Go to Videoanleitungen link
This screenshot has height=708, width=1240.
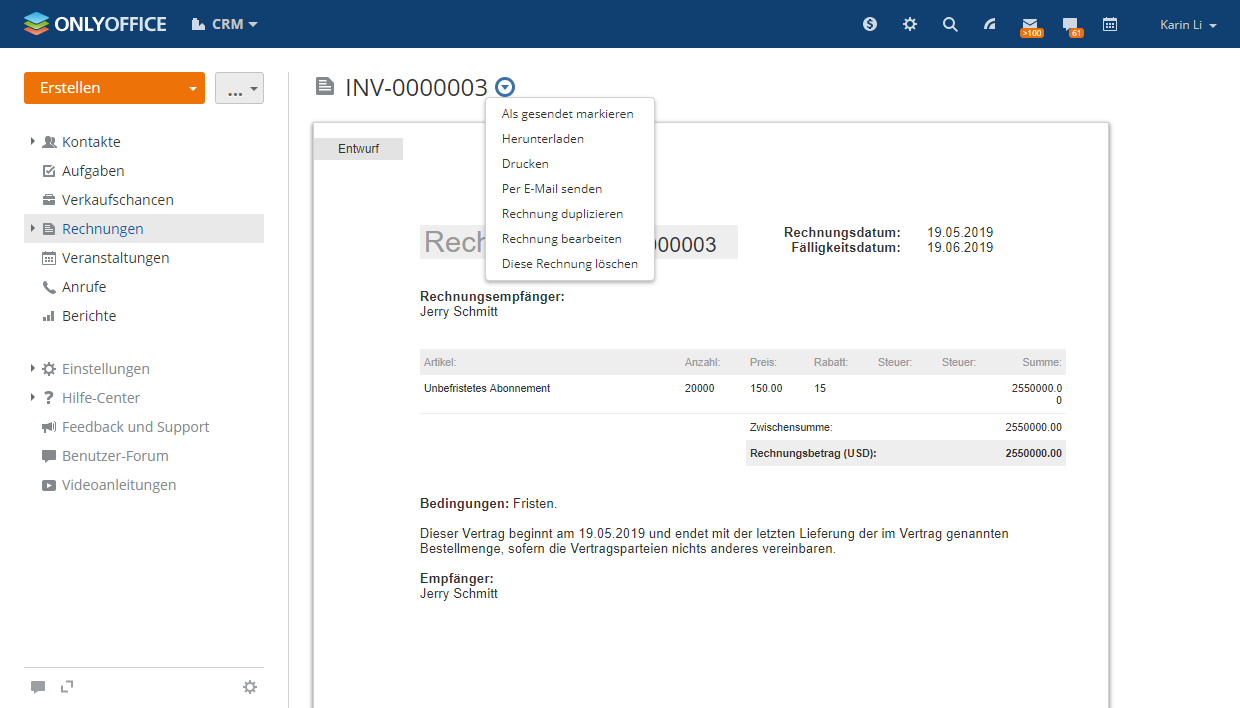118,485
